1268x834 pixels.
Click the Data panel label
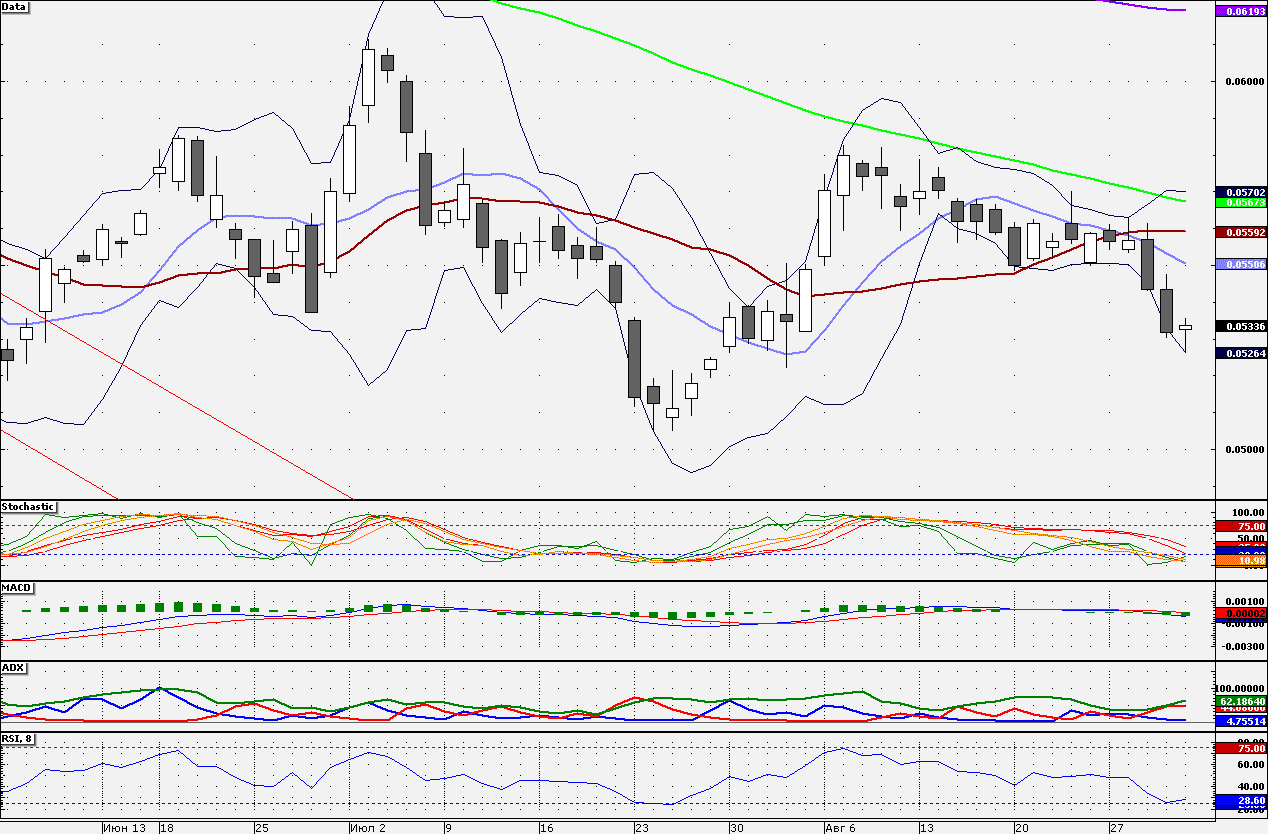coord(15,6)
